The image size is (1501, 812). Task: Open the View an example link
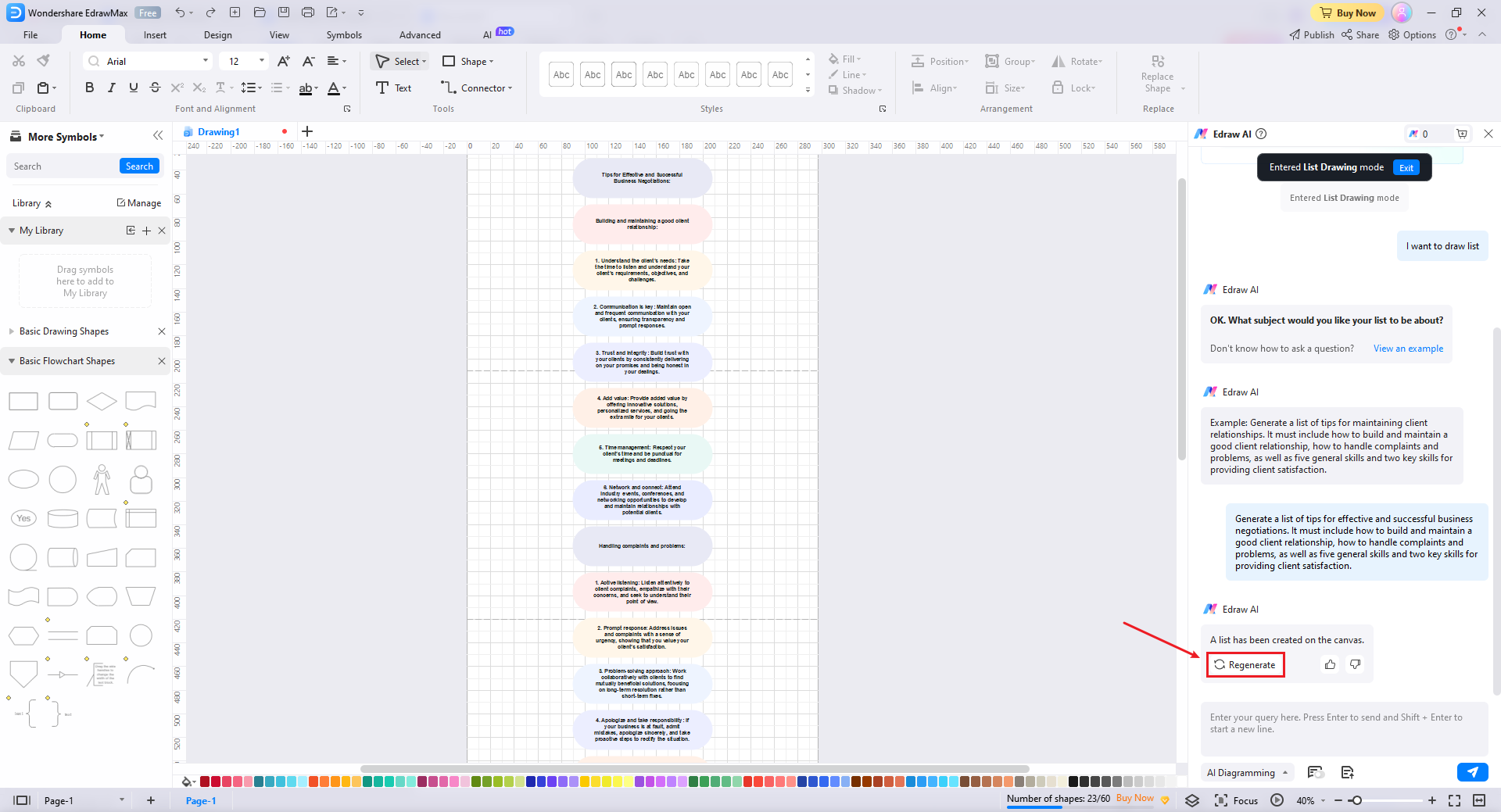point(1408,349)
